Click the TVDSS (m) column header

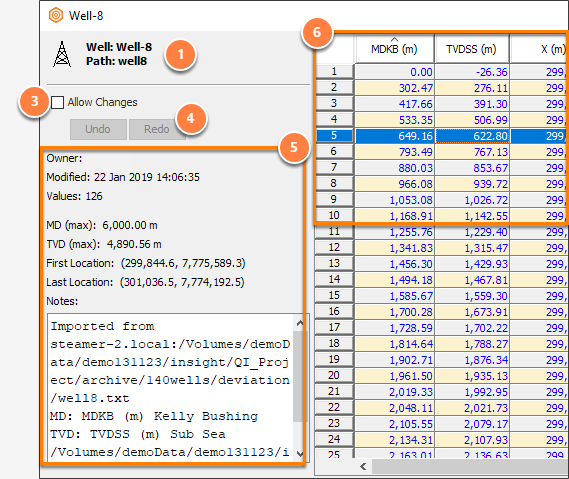471,49
